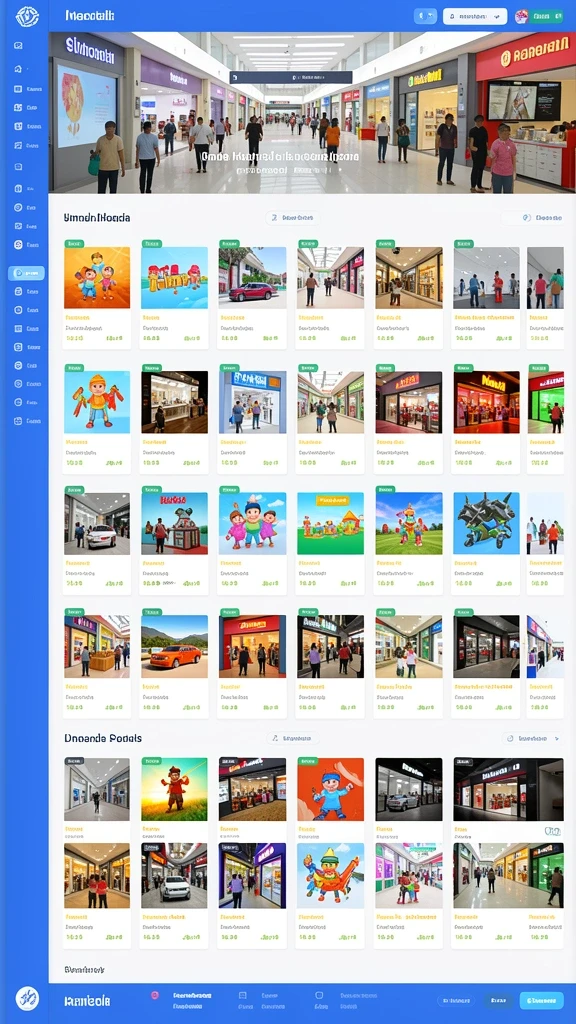Click the outlined pill button in the footer bar
This screenshot has width=576, height=1024.
456,1000
